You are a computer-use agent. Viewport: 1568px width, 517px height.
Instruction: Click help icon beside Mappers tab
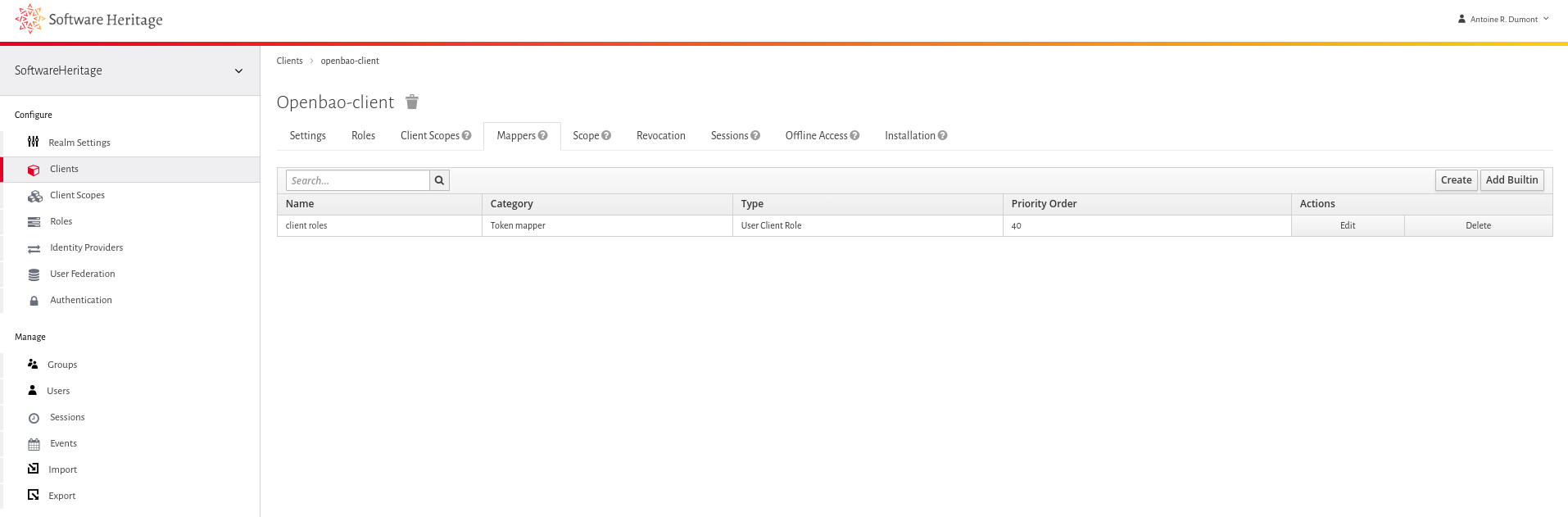542,135
